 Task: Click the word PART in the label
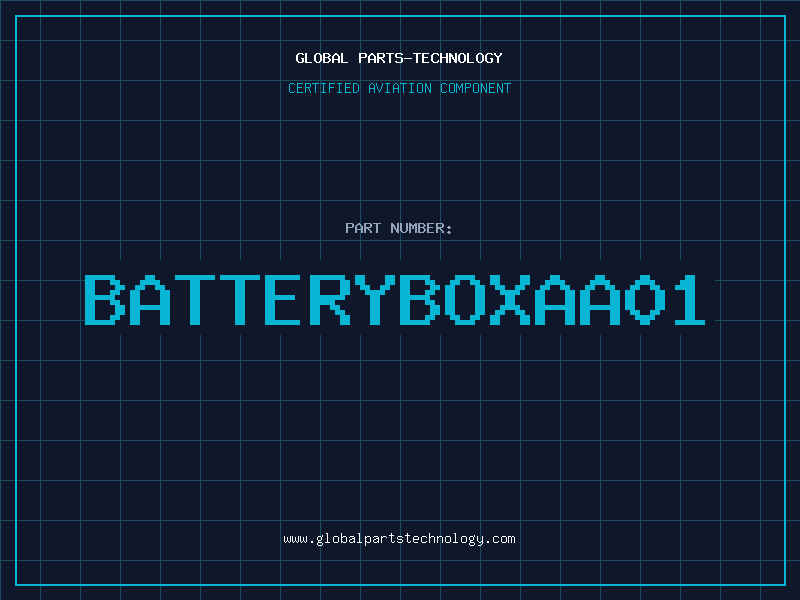(362, 229)
